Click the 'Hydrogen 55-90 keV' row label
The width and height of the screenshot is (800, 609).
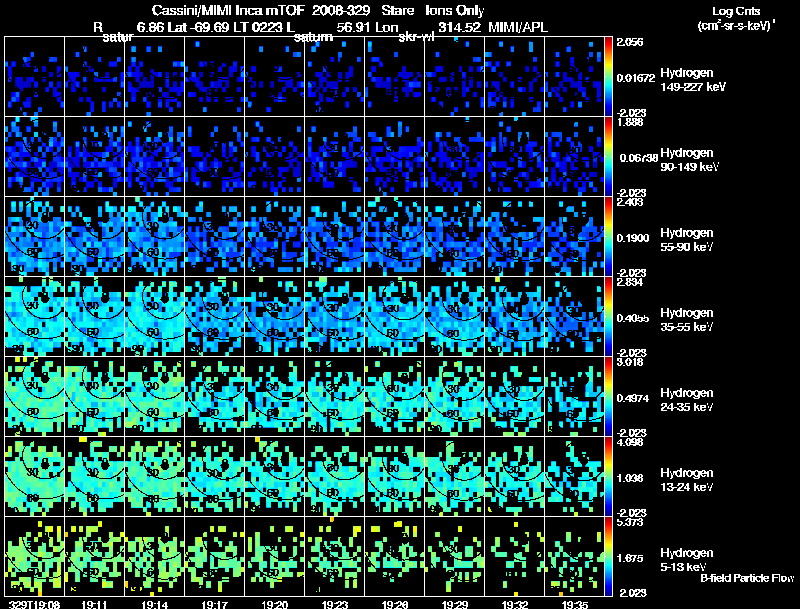coord(687,240)
